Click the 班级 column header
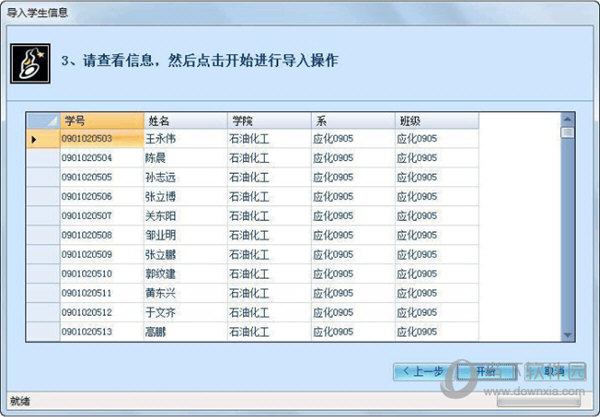 pos(436,120)
